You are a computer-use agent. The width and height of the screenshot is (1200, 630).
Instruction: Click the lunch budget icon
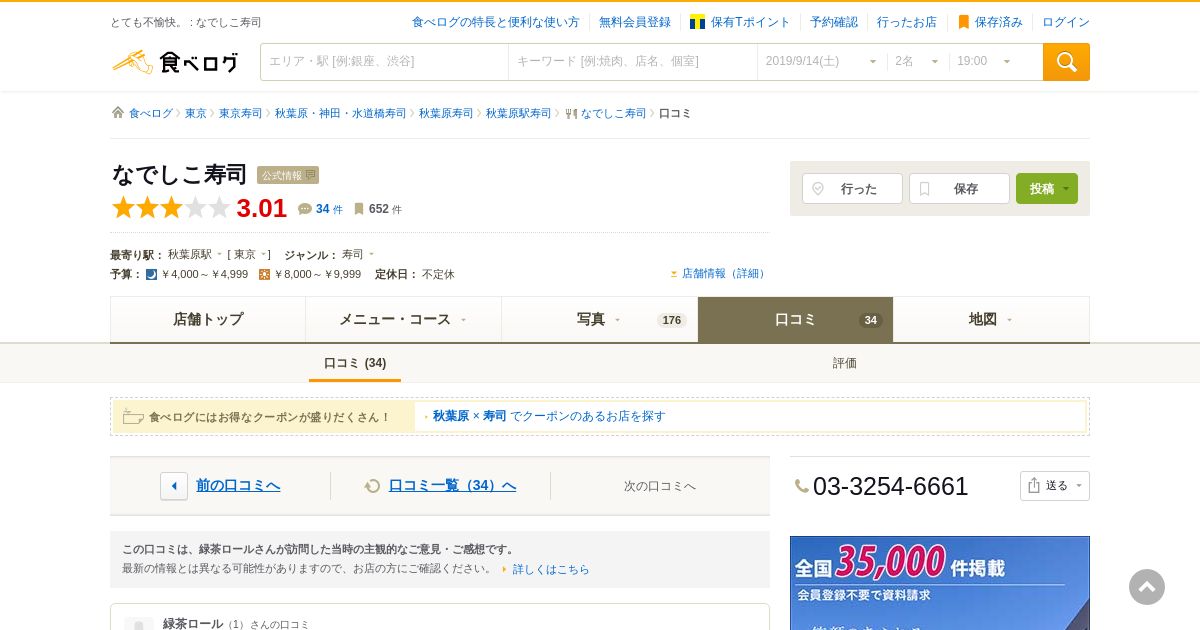264,274
